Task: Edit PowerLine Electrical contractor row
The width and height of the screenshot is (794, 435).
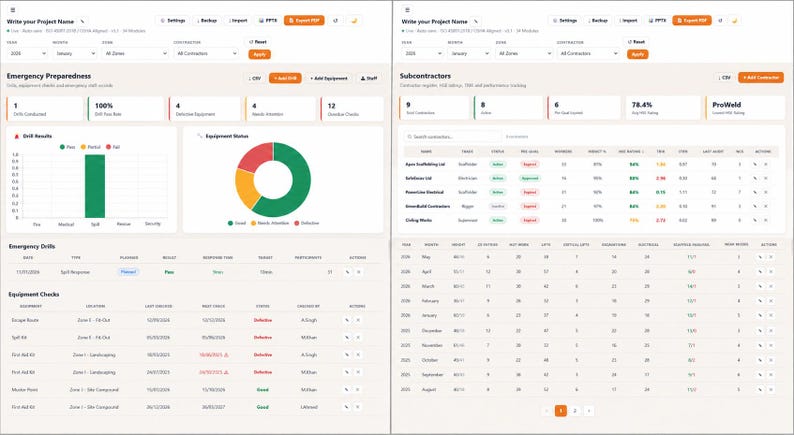Action: tap(755, 192)
